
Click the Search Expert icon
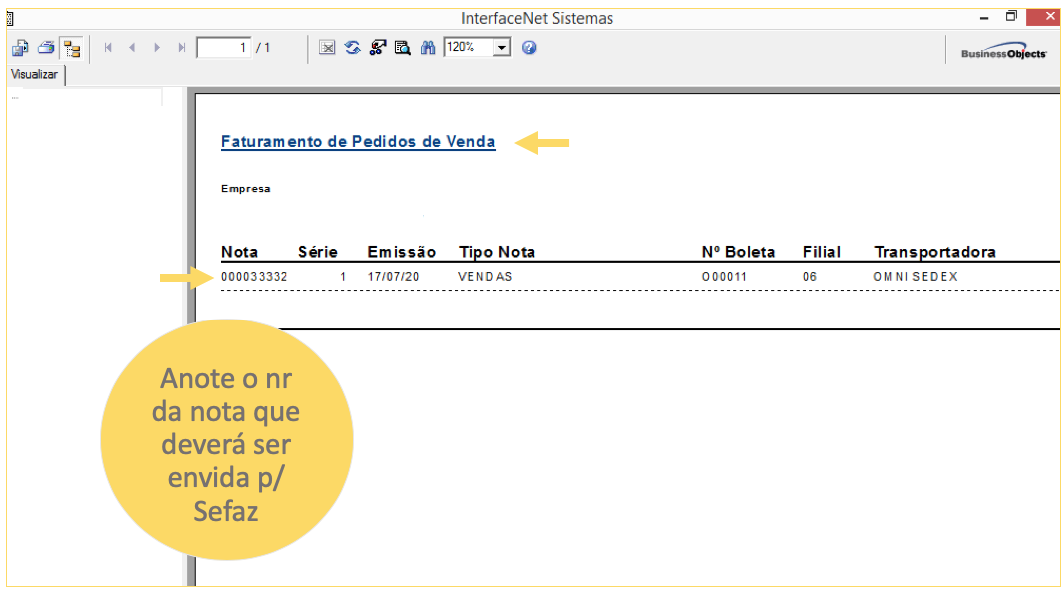pos(378,47)
